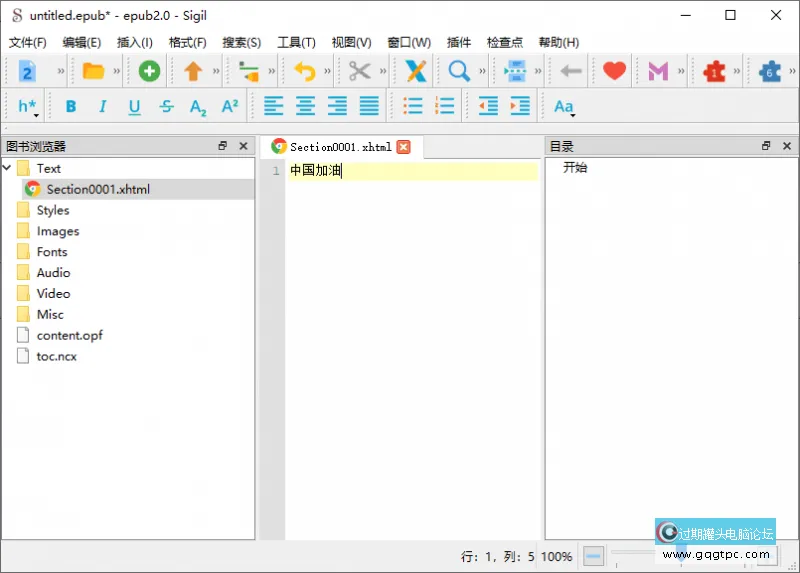Open the 工具(T) menu
Screen dimensions: 800x573
click(x=296, y=42)
